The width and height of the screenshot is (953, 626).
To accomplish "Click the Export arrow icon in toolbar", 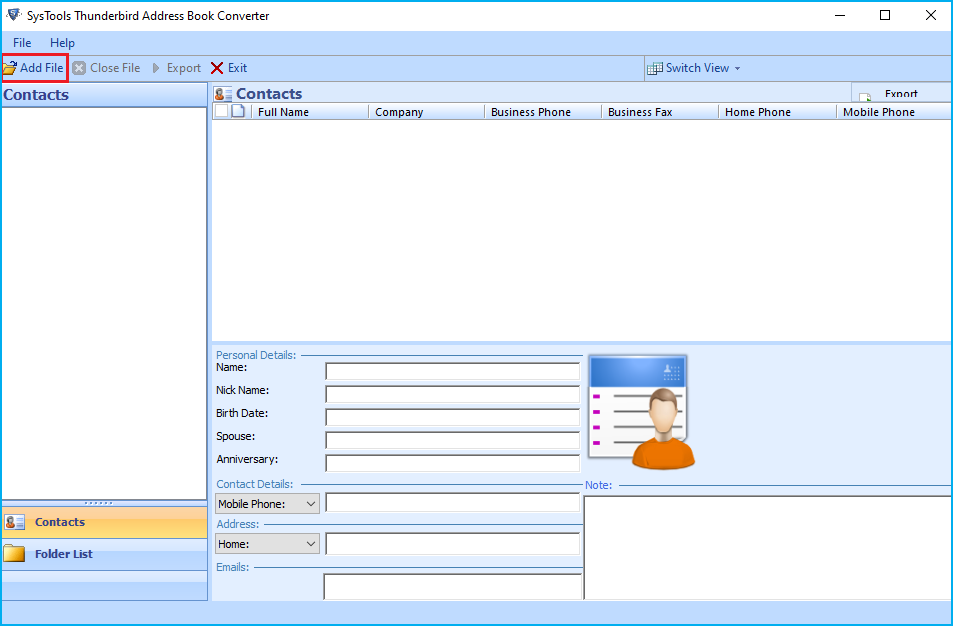I will [156, 68].
